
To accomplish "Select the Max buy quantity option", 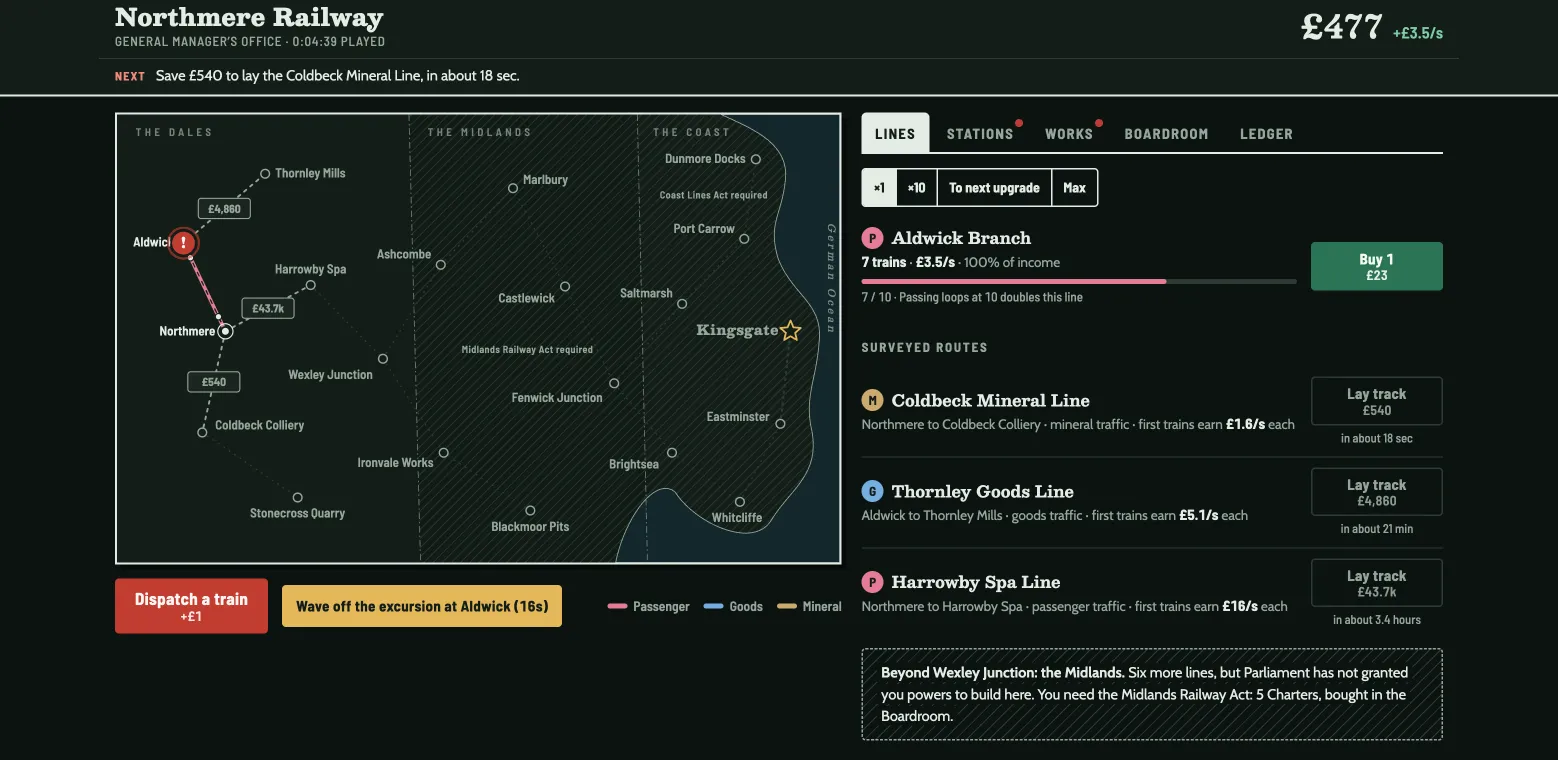I will pos(1075,188).
